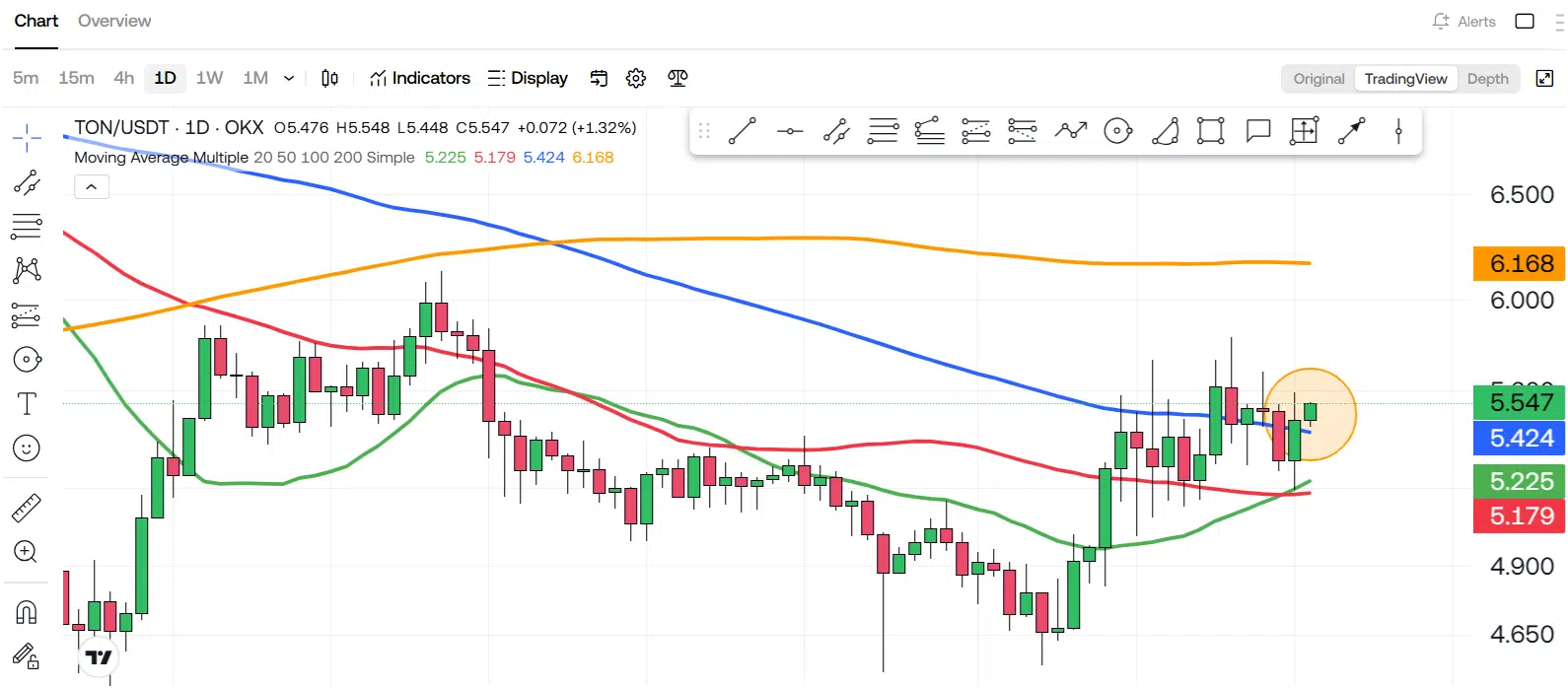Viewport: 1568px width, 688px height.
Task: Pick circle tool in floating drawing toolbar
Action: pyautogui.click(x=1117, y=131)
